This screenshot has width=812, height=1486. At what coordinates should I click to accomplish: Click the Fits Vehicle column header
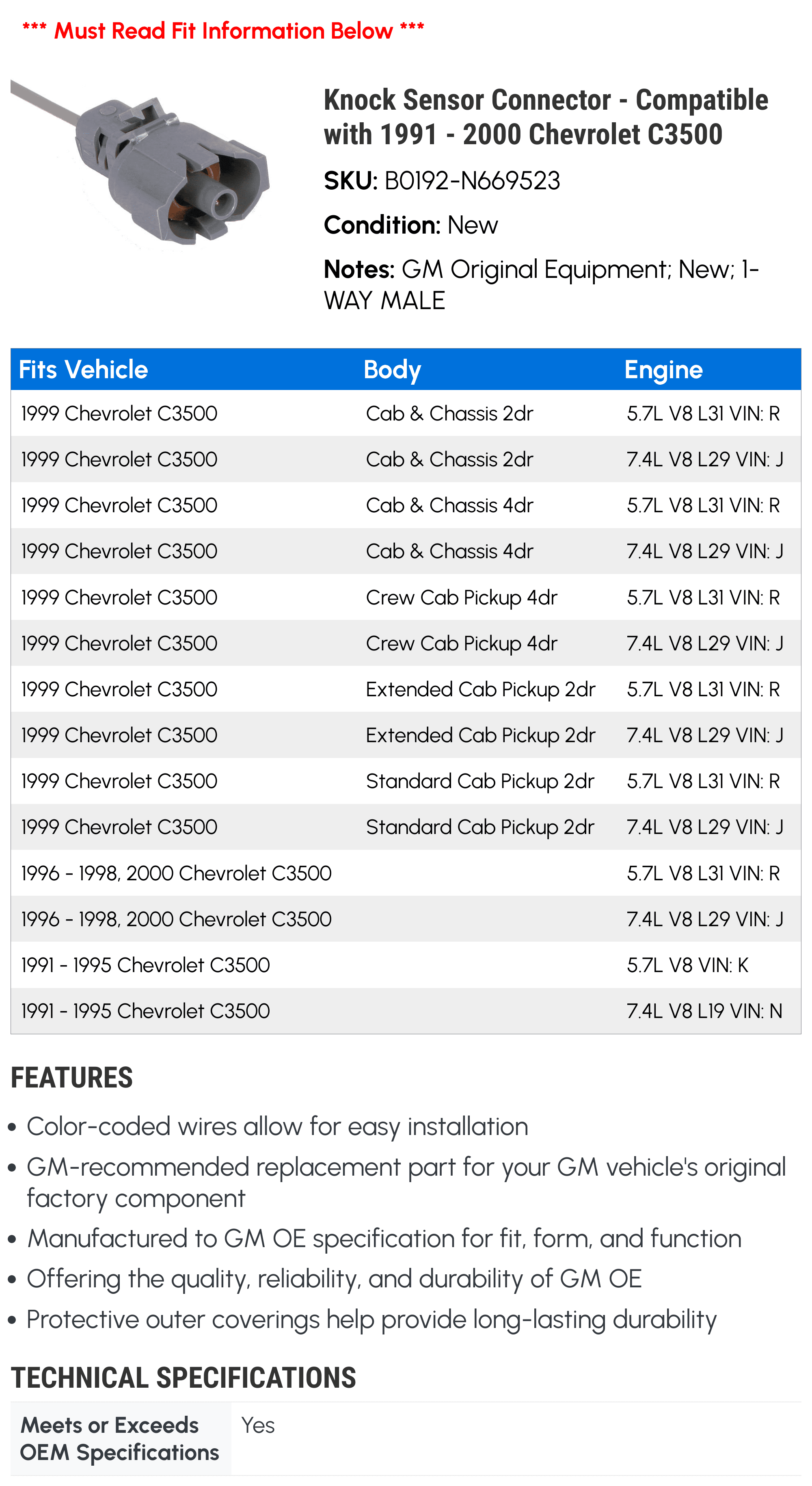(x=83, y=369)
